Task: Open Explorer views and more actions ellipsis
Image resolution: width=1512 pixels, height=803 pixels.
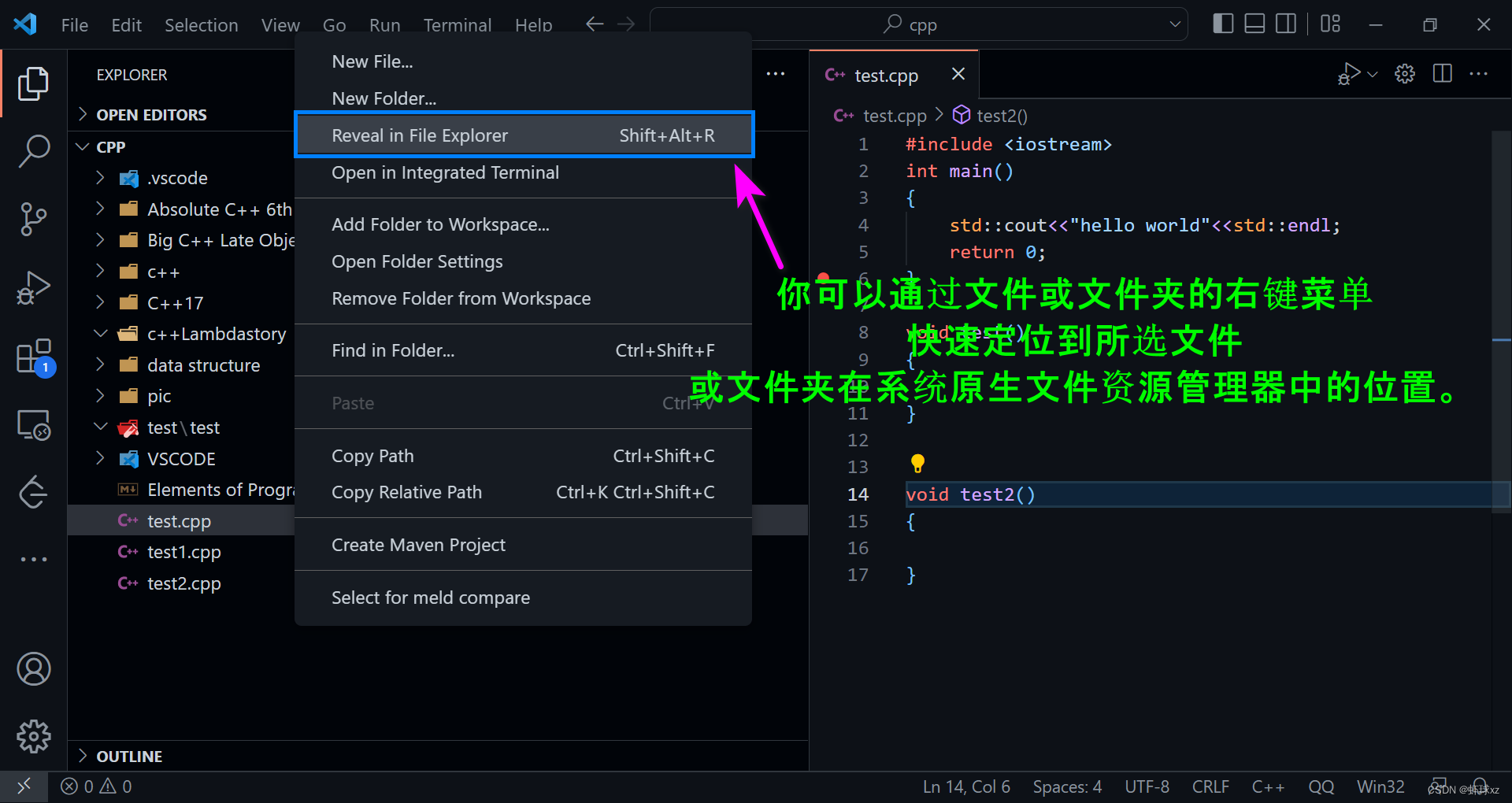Action: [776, 74]
